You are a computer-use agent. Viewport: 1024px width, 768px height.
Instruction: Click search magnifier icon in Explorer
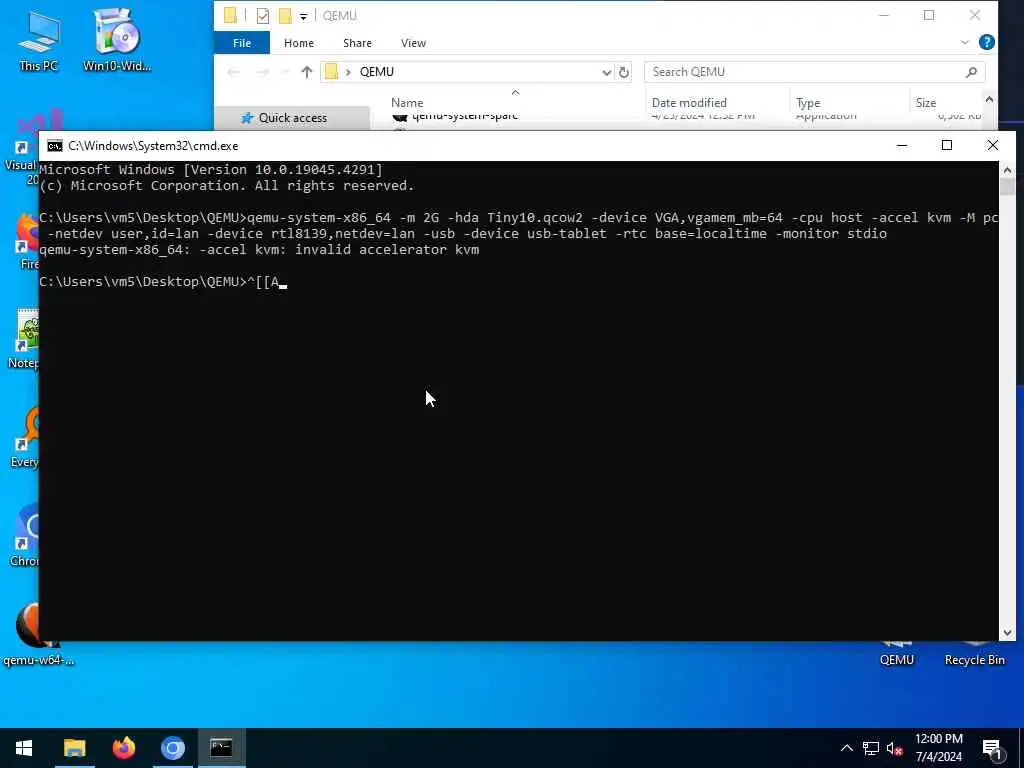971,72
